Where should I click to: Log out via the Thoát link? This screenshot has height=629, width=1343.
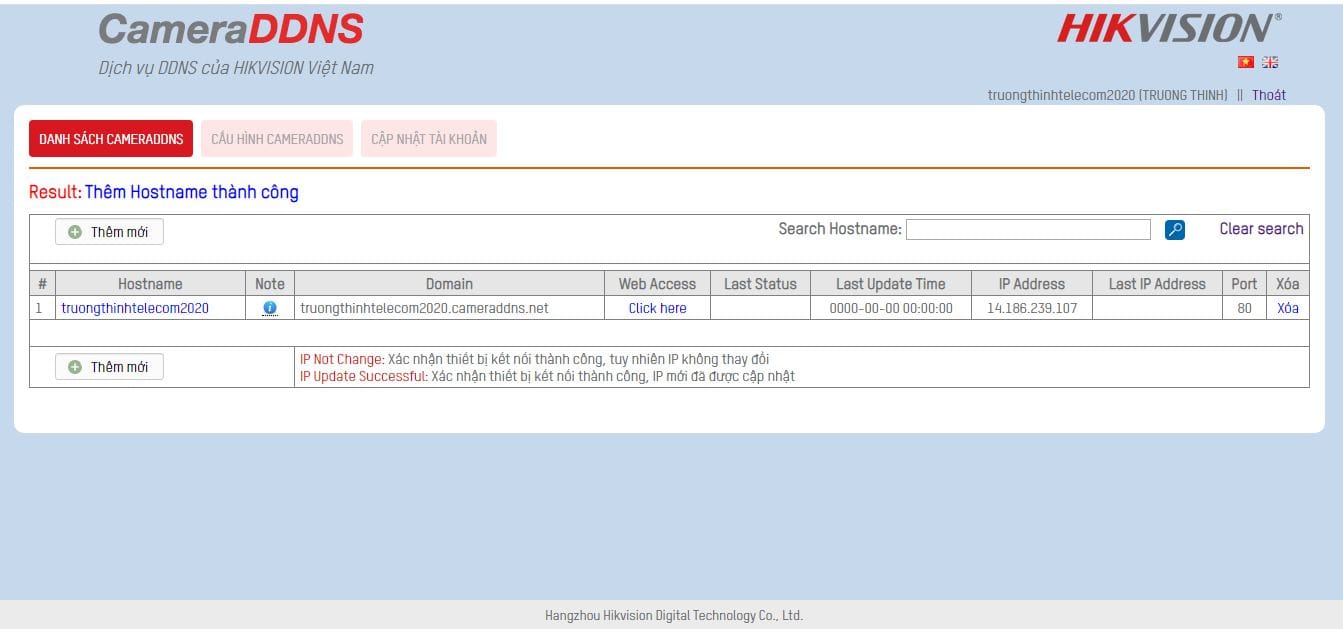(1268, 95)
